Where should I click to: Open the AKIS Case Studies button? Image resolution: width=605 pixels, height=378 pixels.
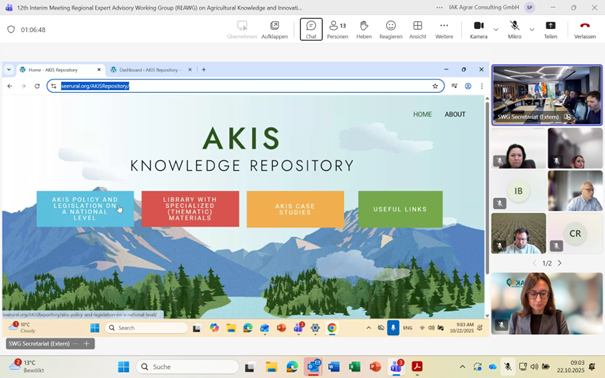[x=295, y=209]
